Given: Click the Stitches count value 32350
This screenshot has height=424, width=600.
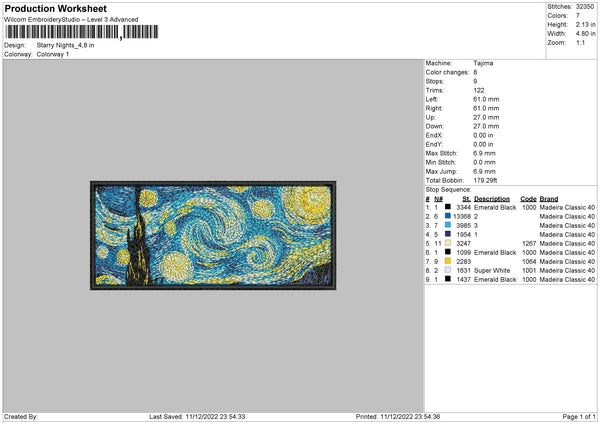Looking at the screenshot, I should [585, 7].
